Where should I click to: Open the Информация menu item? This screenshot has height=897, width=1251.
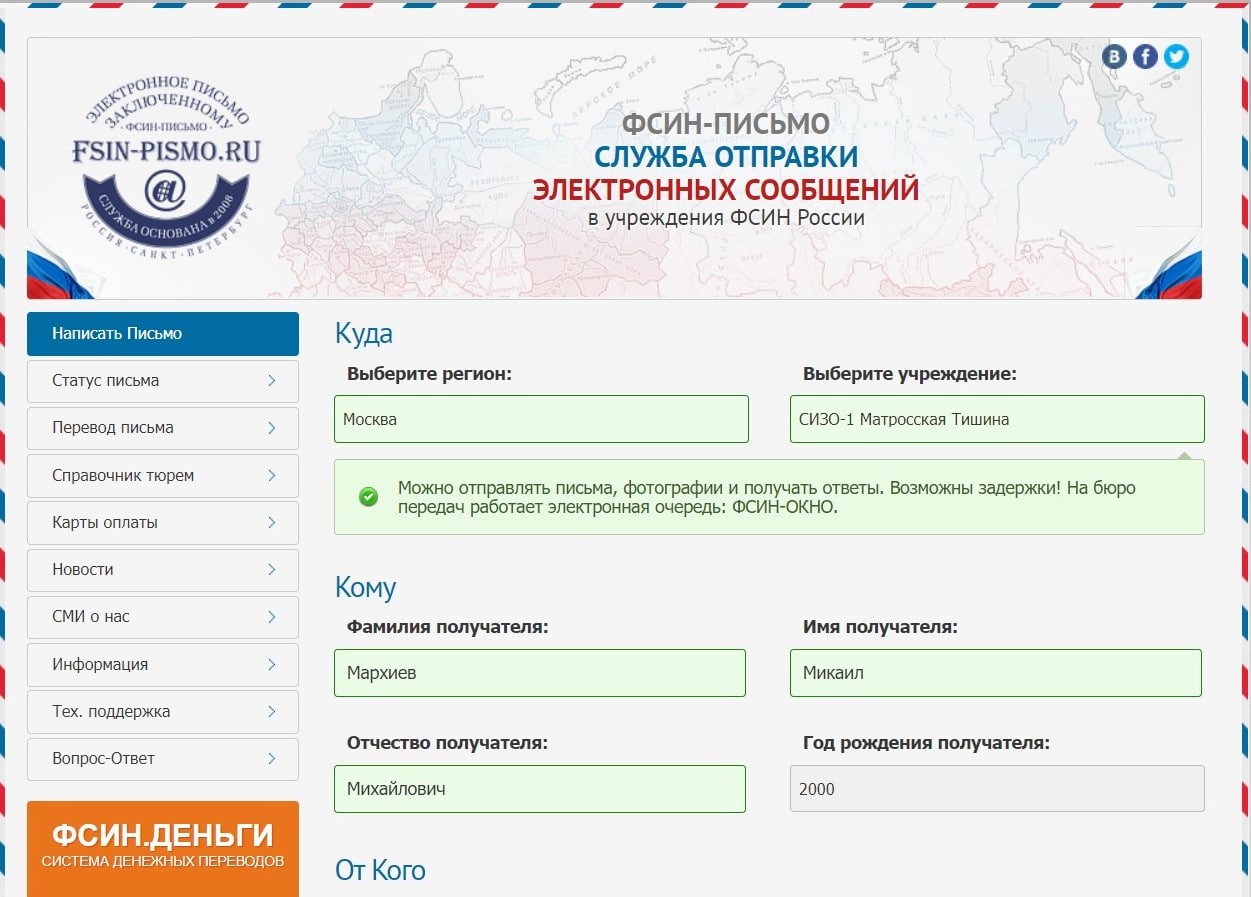pos(163,665)
